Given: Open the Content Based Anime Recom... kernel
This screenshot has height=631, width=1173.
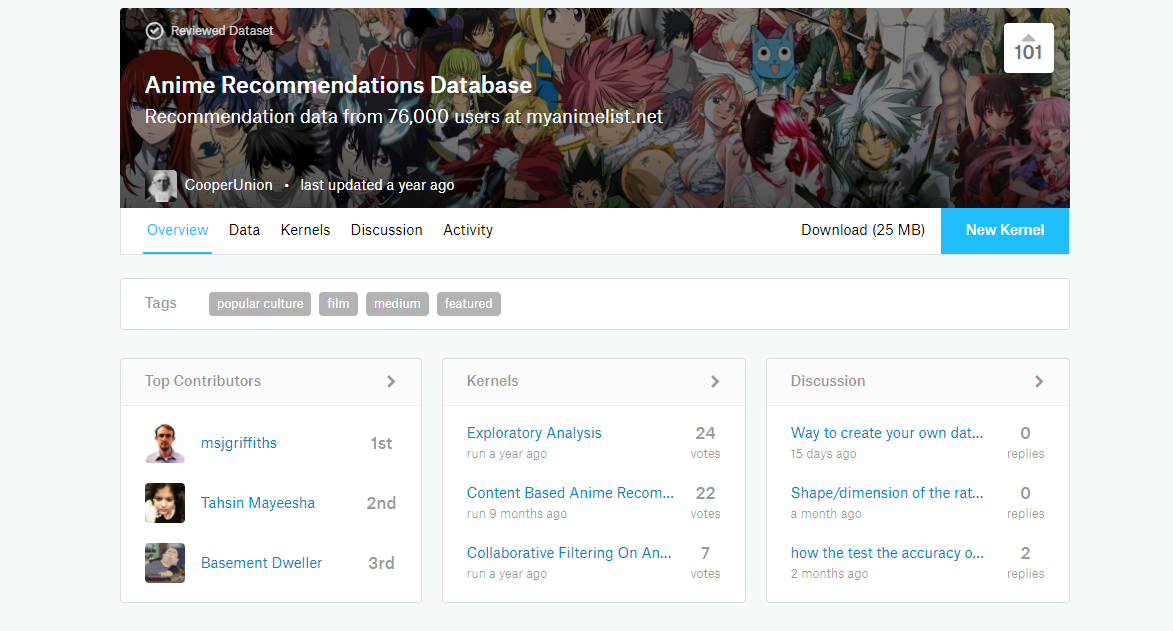Looking at the screenshot, I should point(570,493).
